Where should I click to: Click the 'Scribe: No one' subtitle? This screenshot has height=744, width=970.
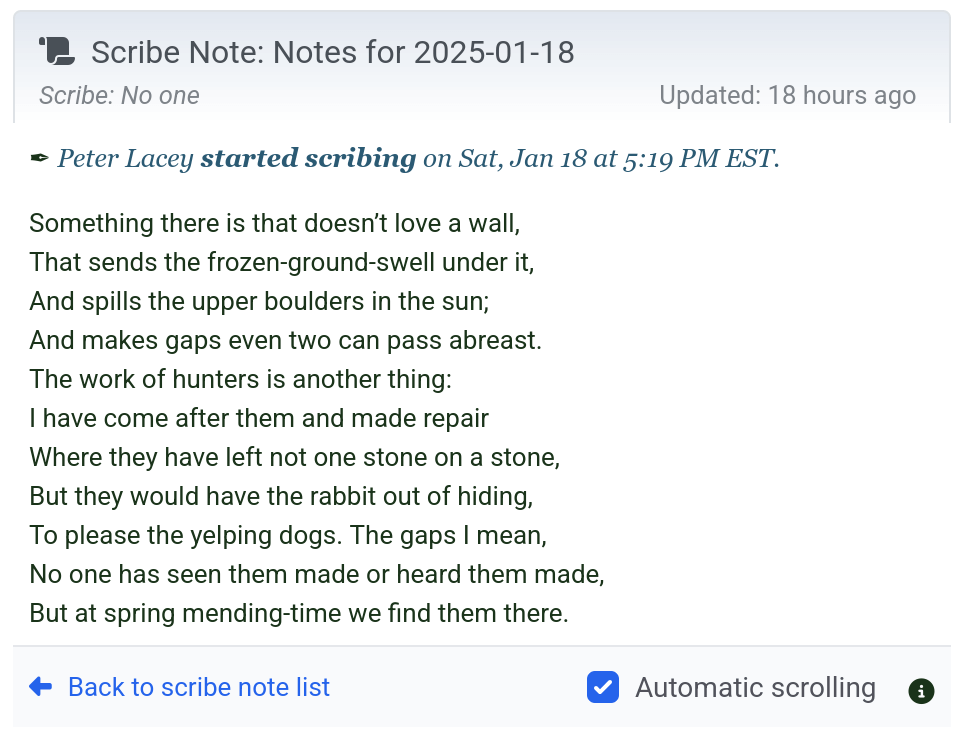coord(119,96)
